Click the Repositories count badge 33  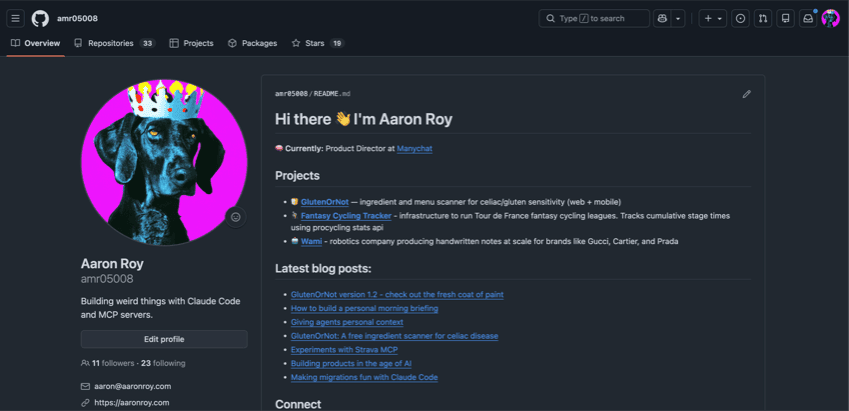[x=147, y=43]
